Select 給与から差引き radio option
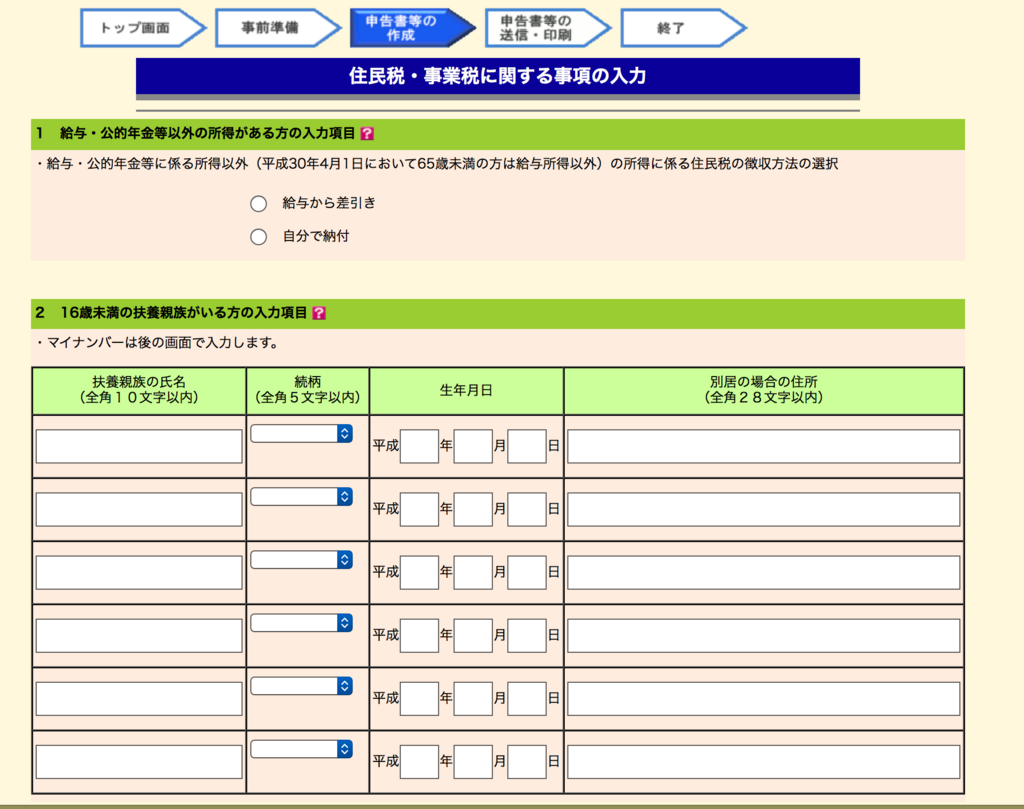1024x809 pixels. pos(259,204)
